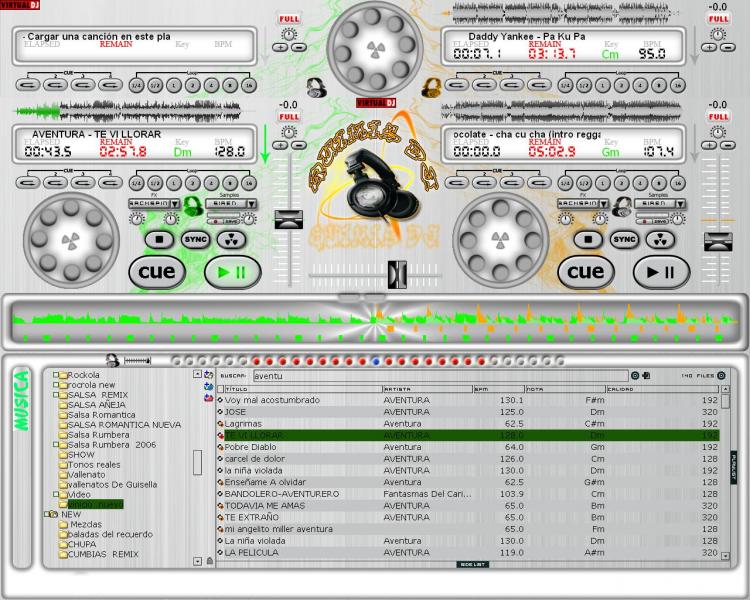Collapse the NEW folder node

46,514
